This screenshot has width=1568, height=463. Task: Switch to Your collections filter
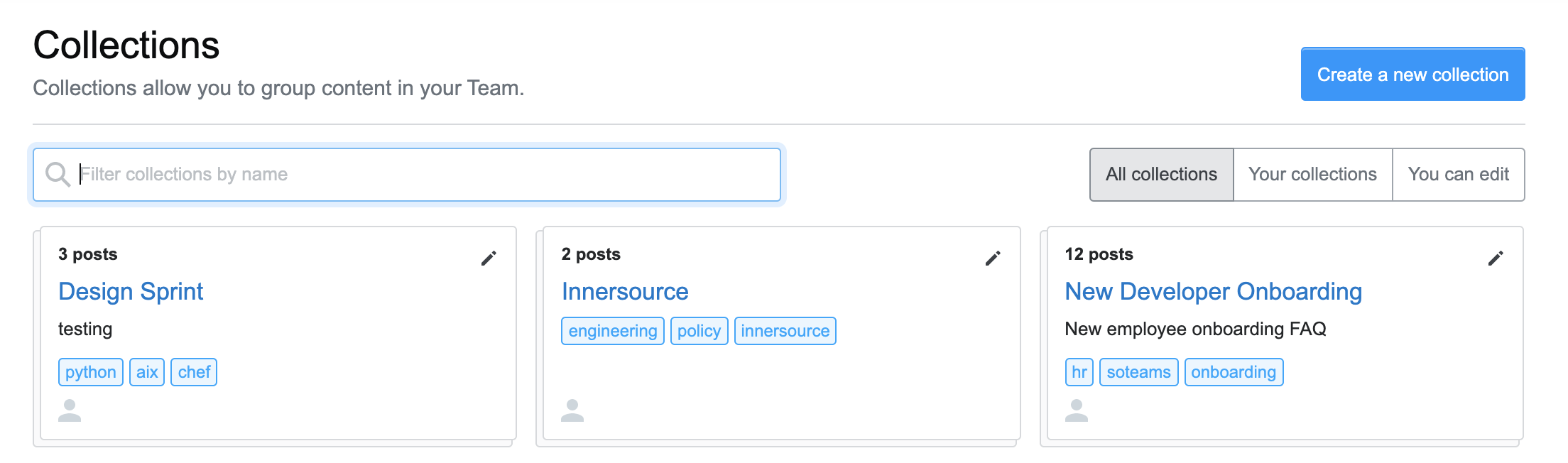[1312, 175]
